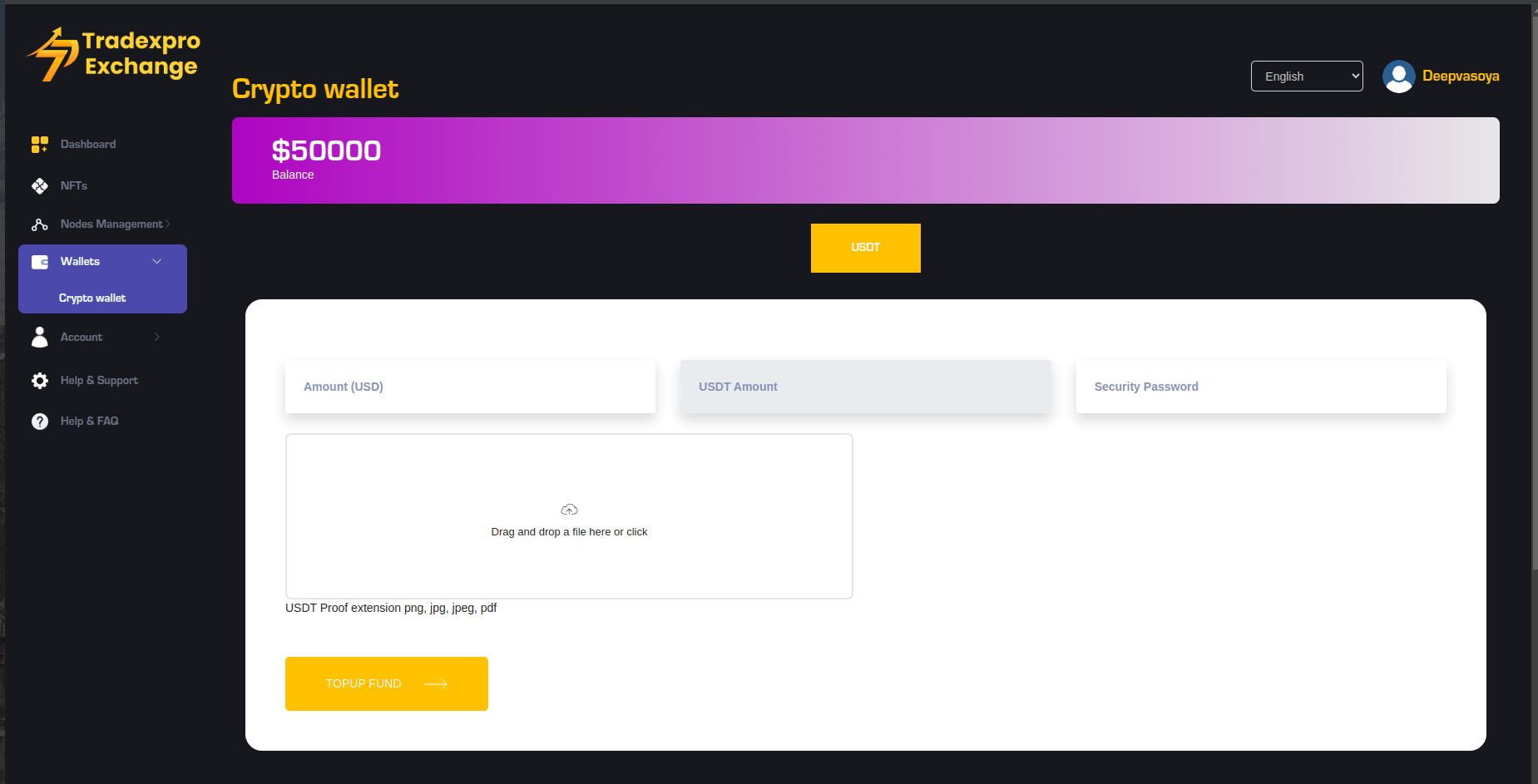Open Help & FAQ page
This screenshot has height=784, width=1538.
tap(89, 422)
